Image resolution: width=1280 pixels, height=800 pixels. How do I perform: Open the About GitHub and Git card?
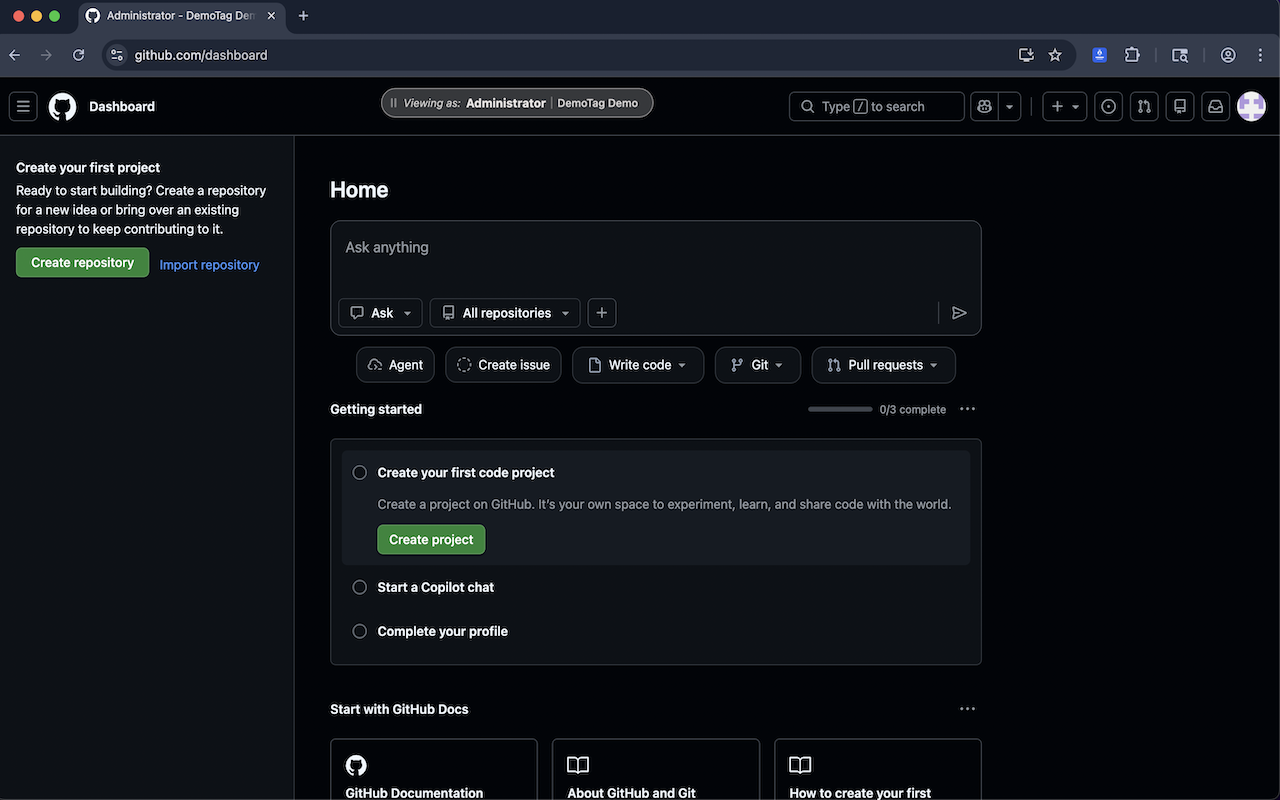[656, 770]
